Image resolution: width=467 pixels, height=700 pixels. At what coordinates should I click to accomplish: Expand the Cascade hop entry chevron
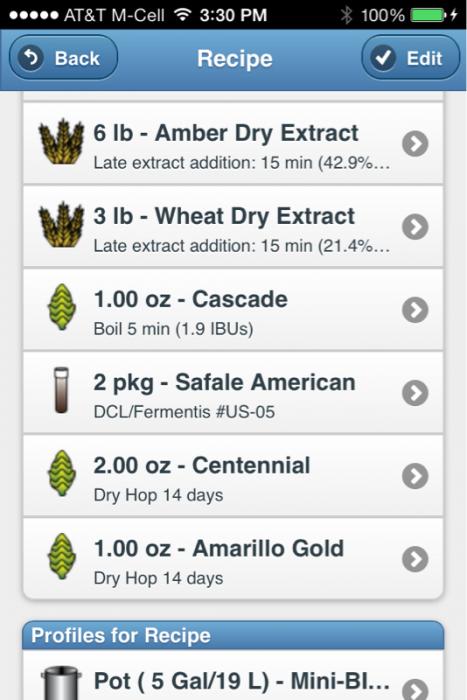(x=415, y=309)
